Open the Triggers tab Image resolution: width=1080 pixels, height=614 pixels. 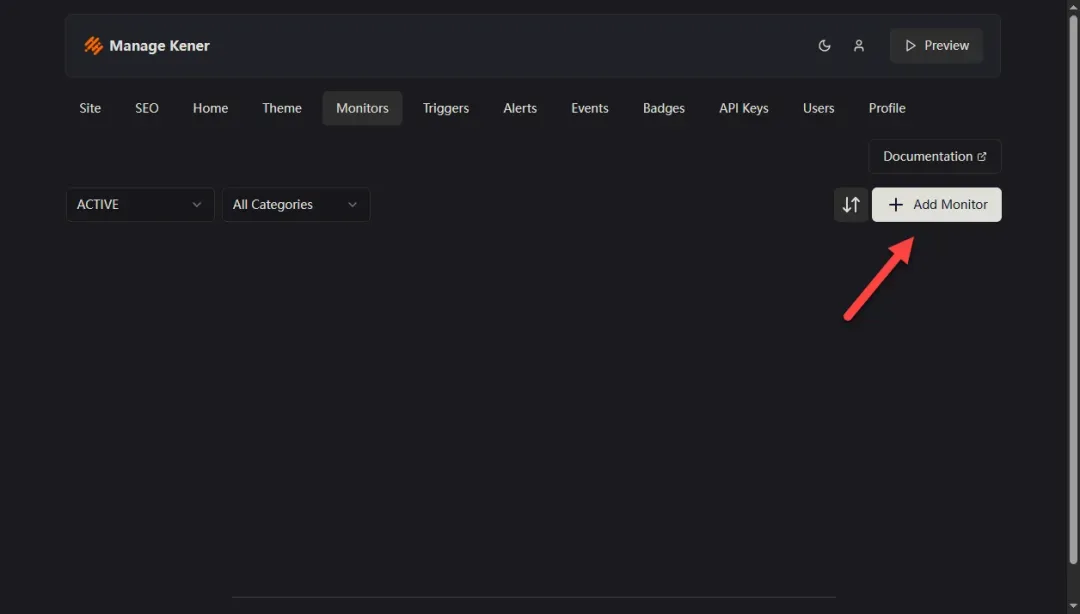coord(446,108)
